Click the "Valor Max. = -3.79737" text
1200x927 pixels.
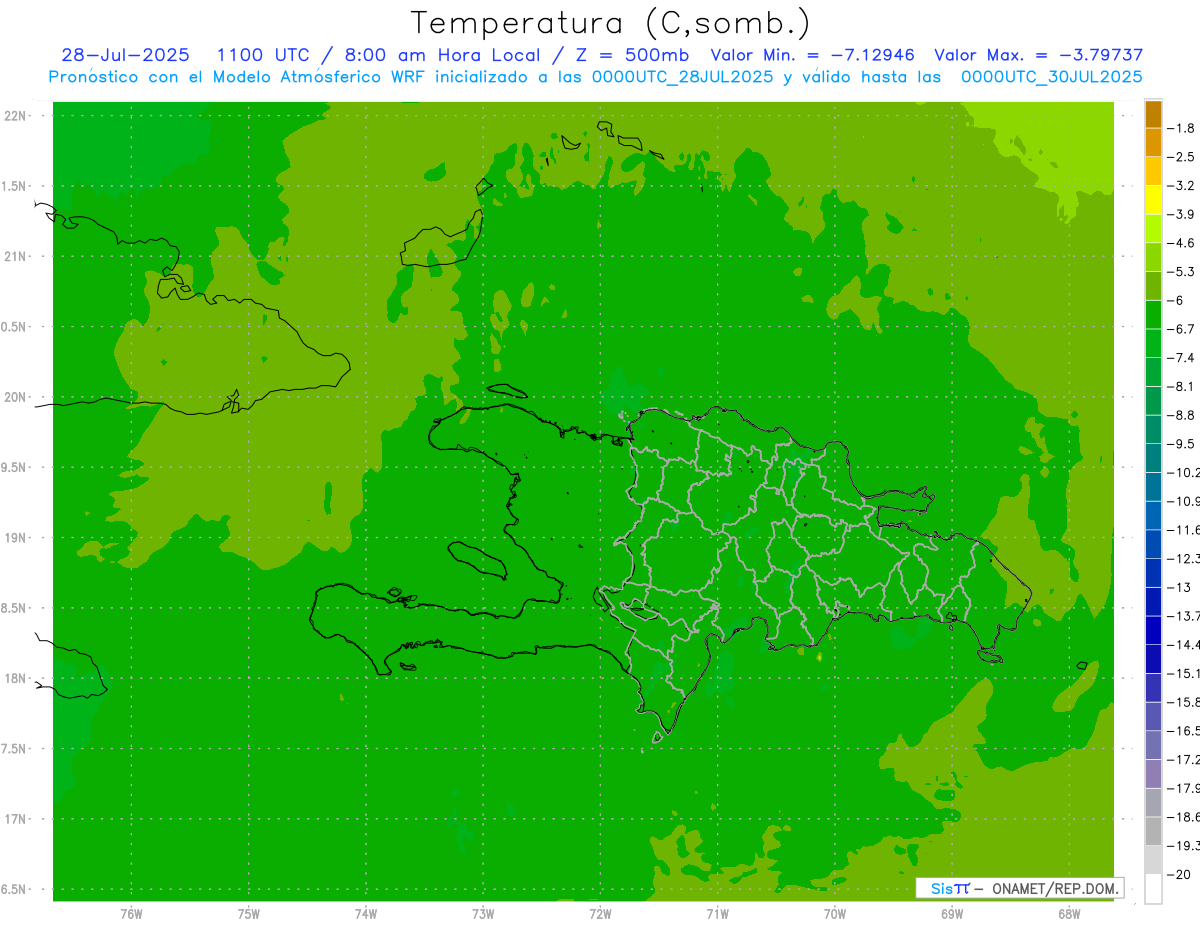(1039, 55)
